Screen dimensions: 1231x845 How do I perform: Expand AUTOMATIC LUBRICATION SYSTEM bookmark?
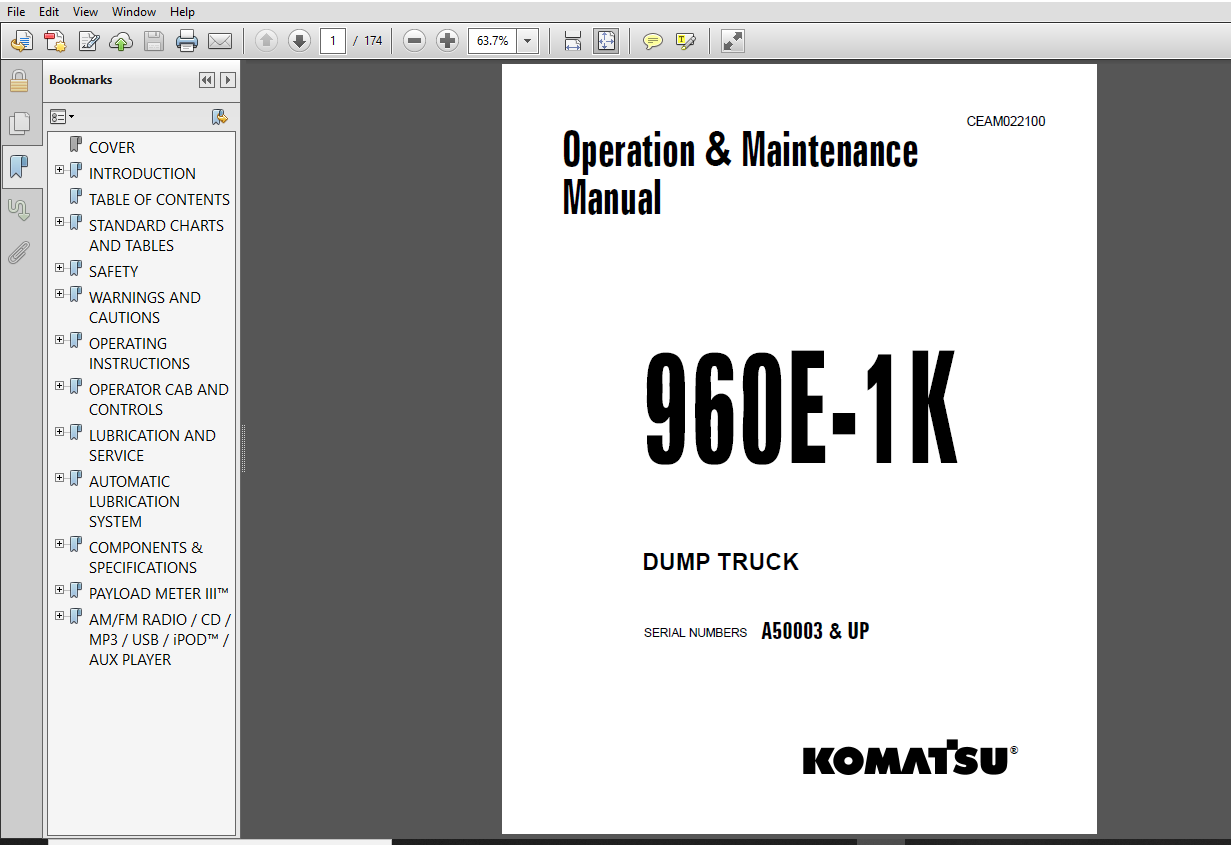[x=60, y=478]
